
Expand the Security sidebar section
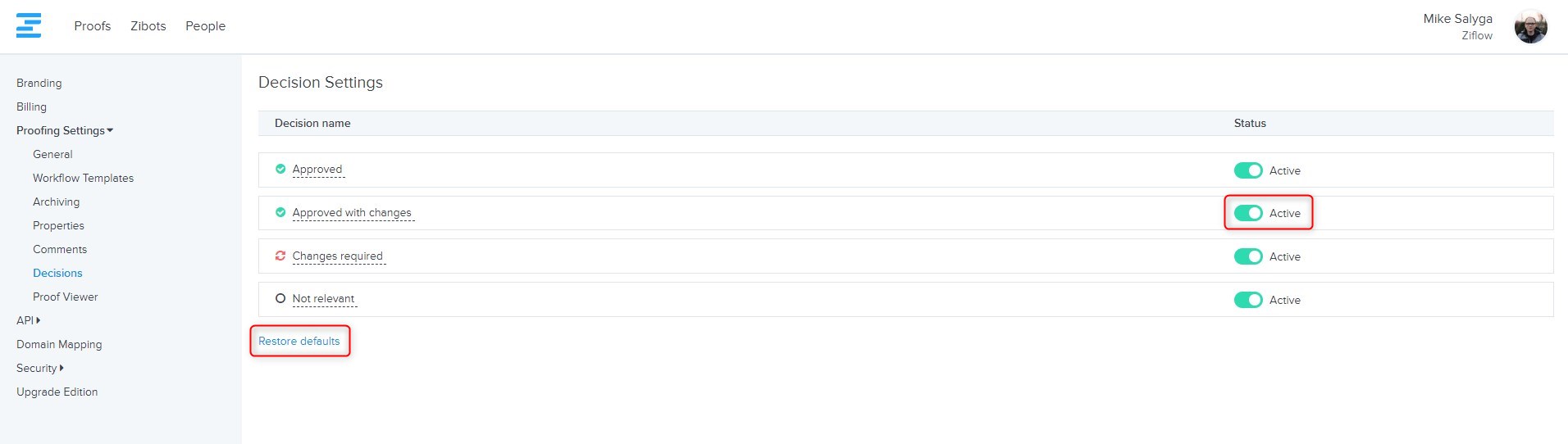click(39, 368)
